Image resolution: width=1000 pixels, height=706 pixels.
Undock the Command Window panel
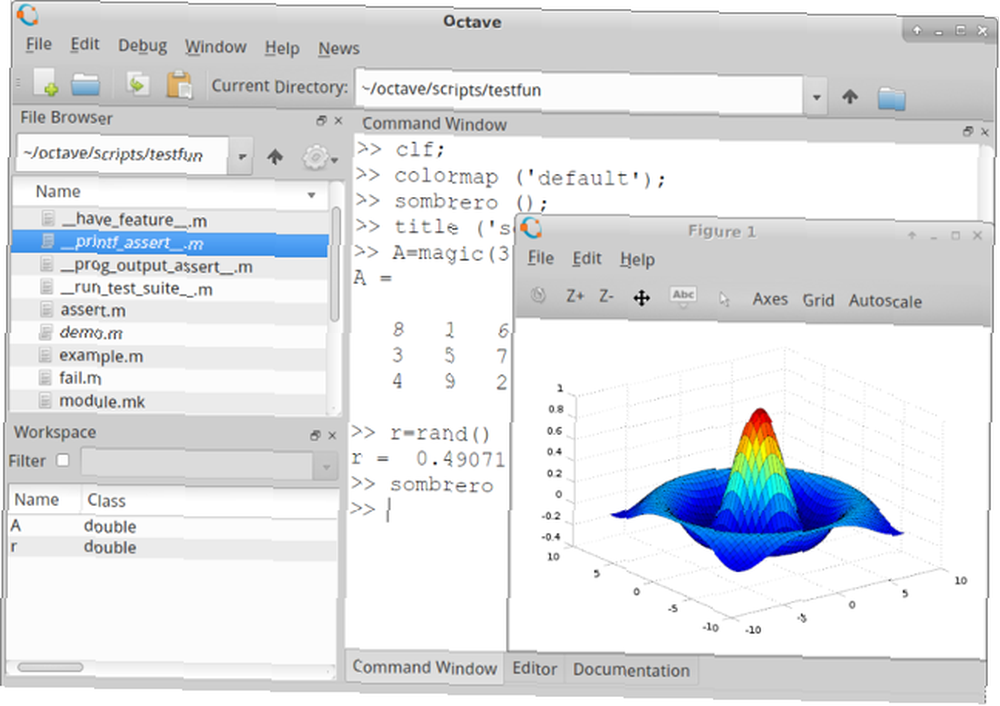coord(968,131)
